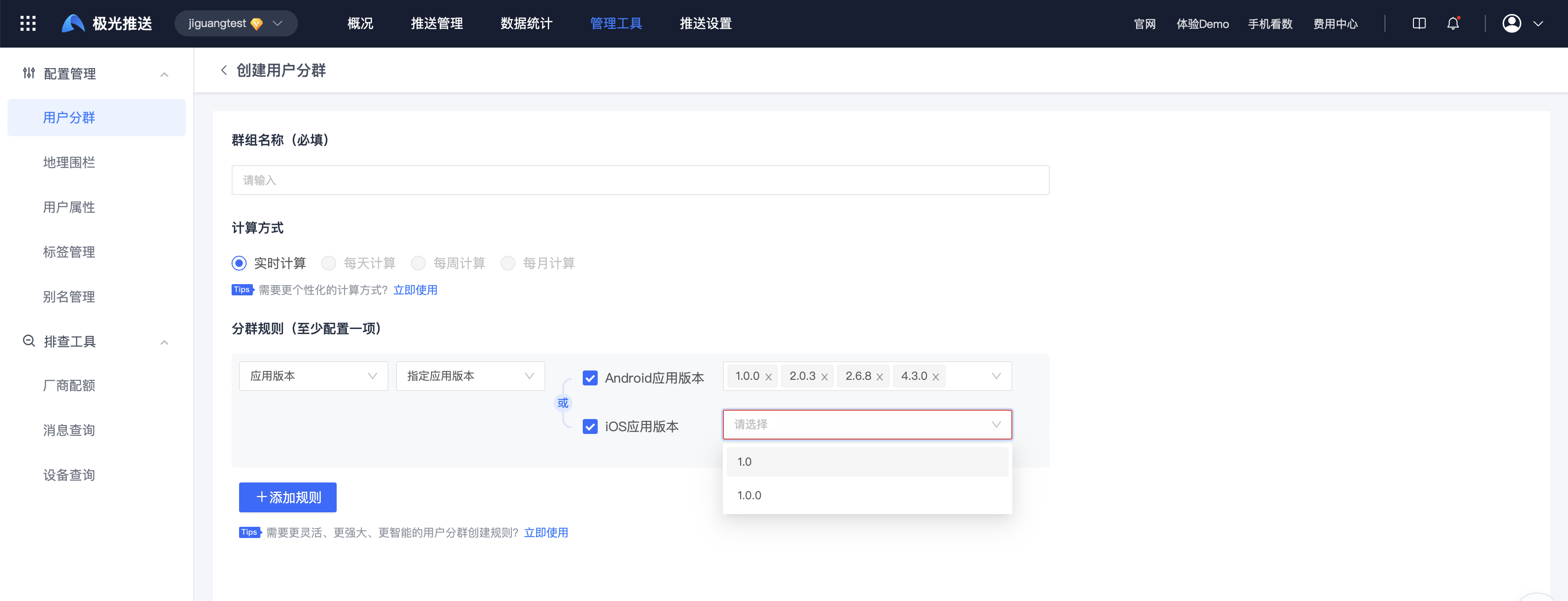Click the 配置管理 settings sliders icon
This screenshot has height=601, width=1568.
coord(28,74)
